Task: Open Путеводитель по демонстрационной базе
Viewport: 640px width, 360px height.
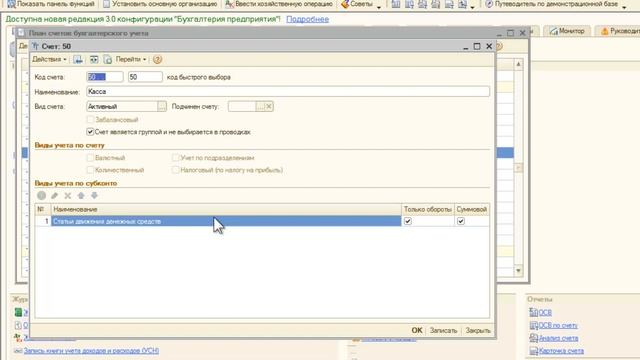Action: [x=551, y=4]
